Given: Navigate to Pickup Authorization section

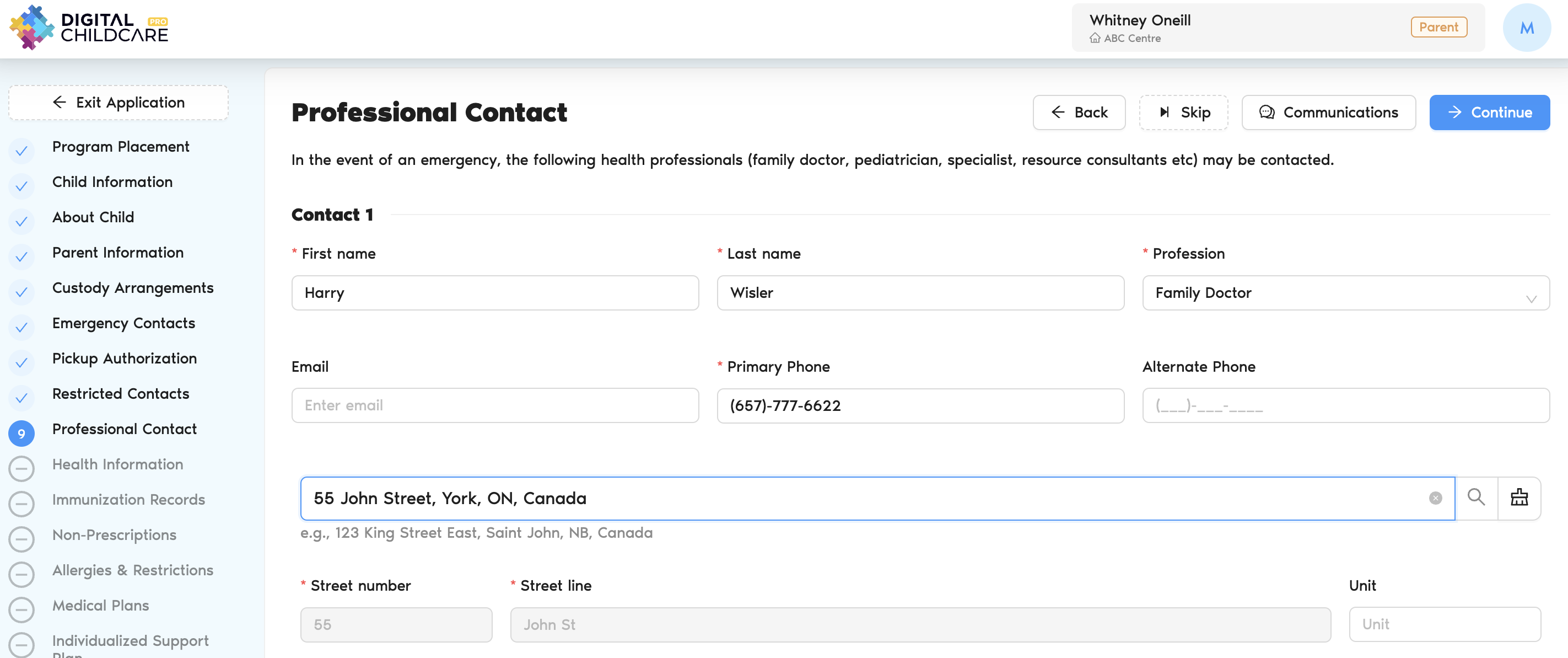Looking at the screenshot, I should pos(124,359).
